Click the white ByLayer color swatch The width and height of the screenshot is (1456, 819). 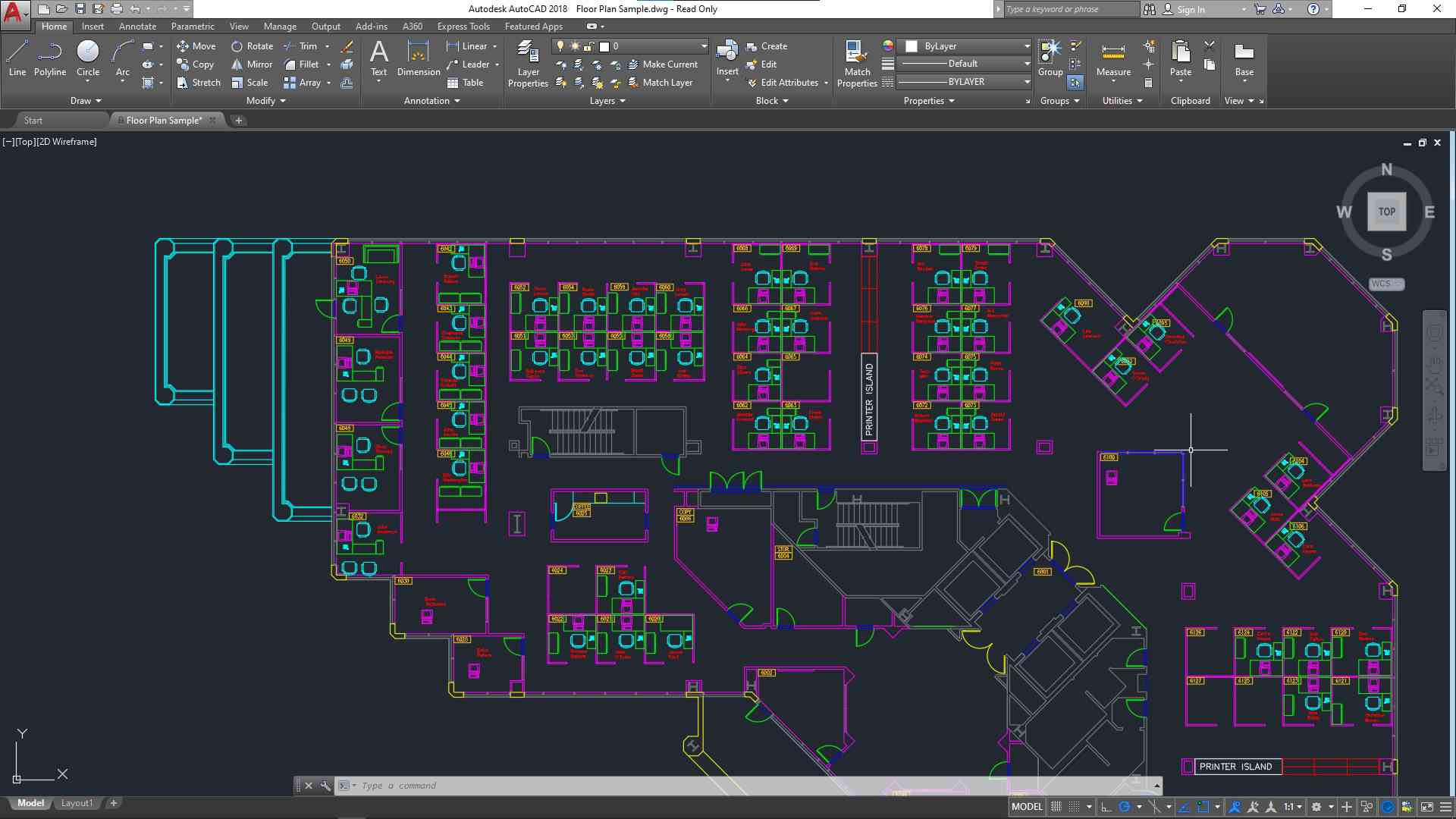pyautogui.click(x=912, y=46)
